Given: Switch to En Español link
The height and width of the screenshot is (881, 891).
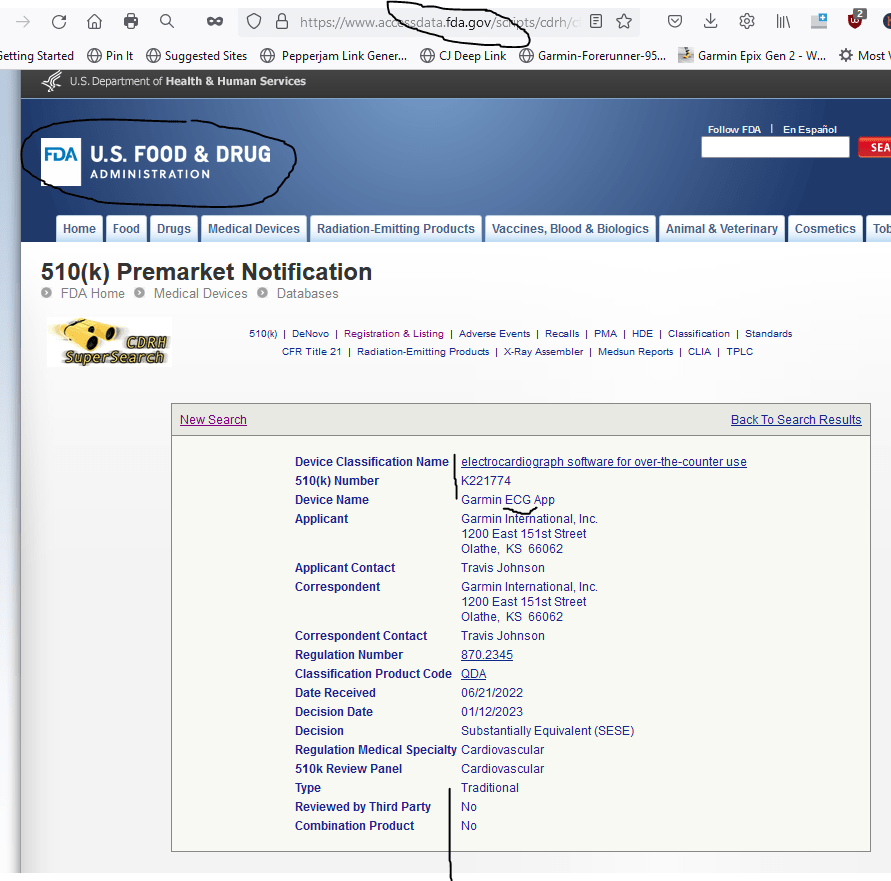Looking at the screenshot, I should click(x=809, y=130).
